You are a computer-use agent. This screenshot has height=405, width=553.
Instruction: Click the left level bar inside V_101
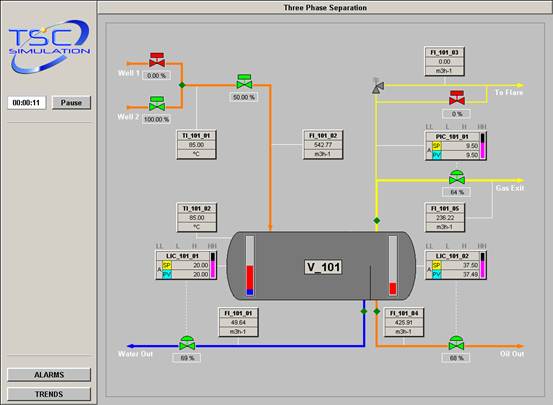point(250,266)
